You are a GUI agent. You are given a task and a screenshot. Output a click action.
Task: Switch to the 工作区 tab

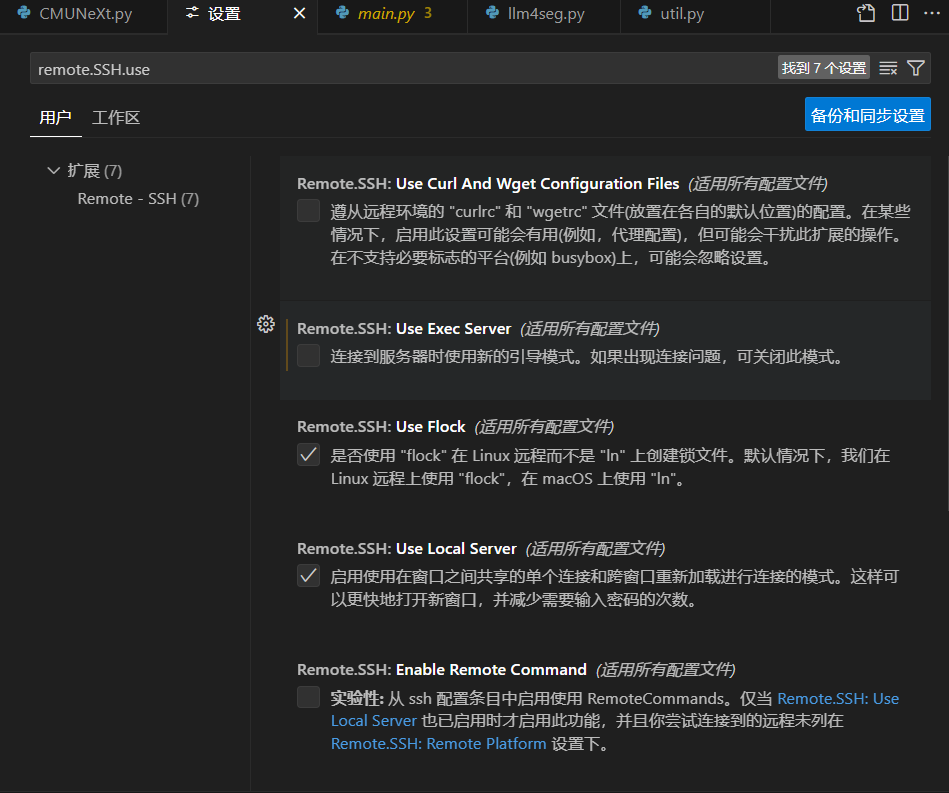tap(115, 117)
